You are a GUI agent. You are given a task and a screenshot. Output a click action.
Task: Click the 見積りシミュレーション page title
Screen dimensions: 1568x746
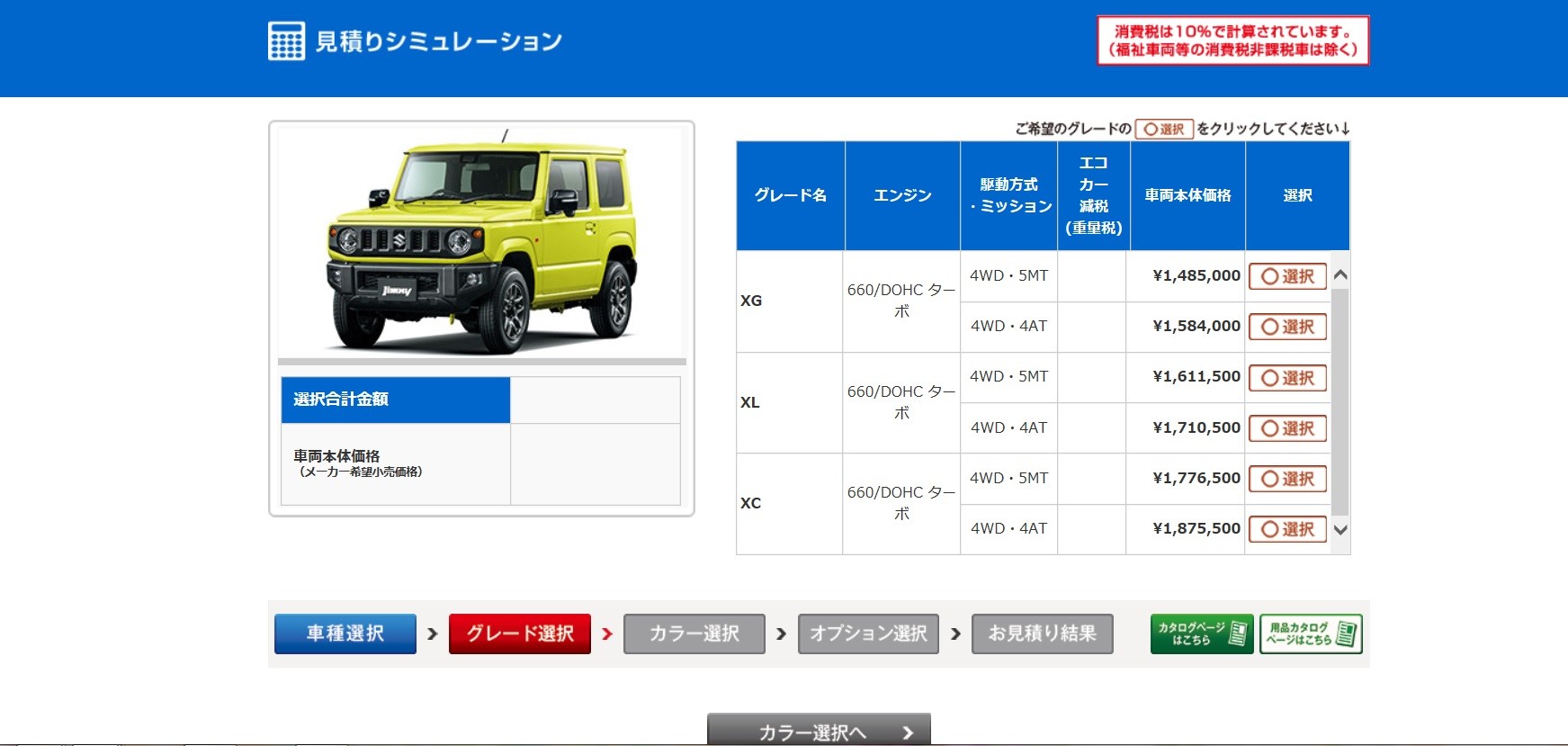click(439, 41)
